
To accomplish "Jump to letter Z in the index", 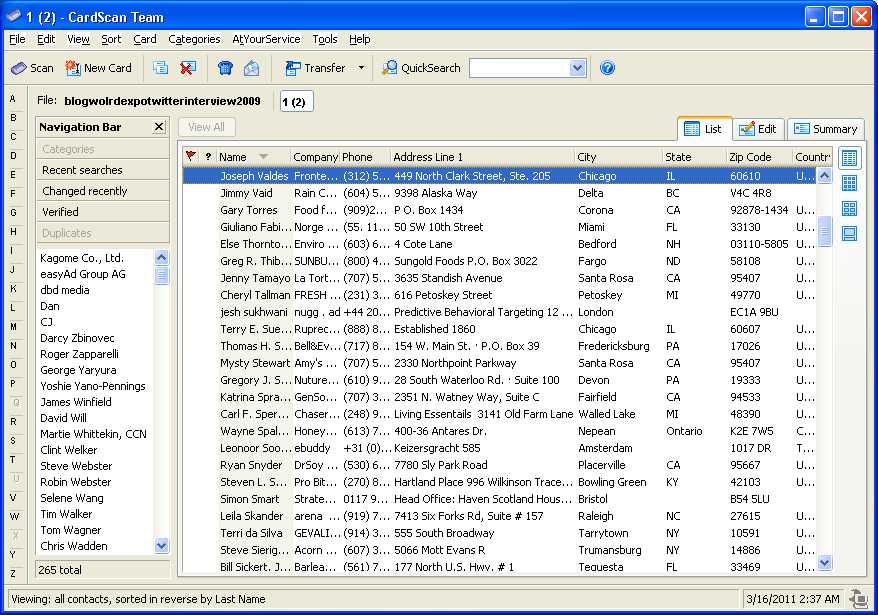I will click(x=13, y=574).
